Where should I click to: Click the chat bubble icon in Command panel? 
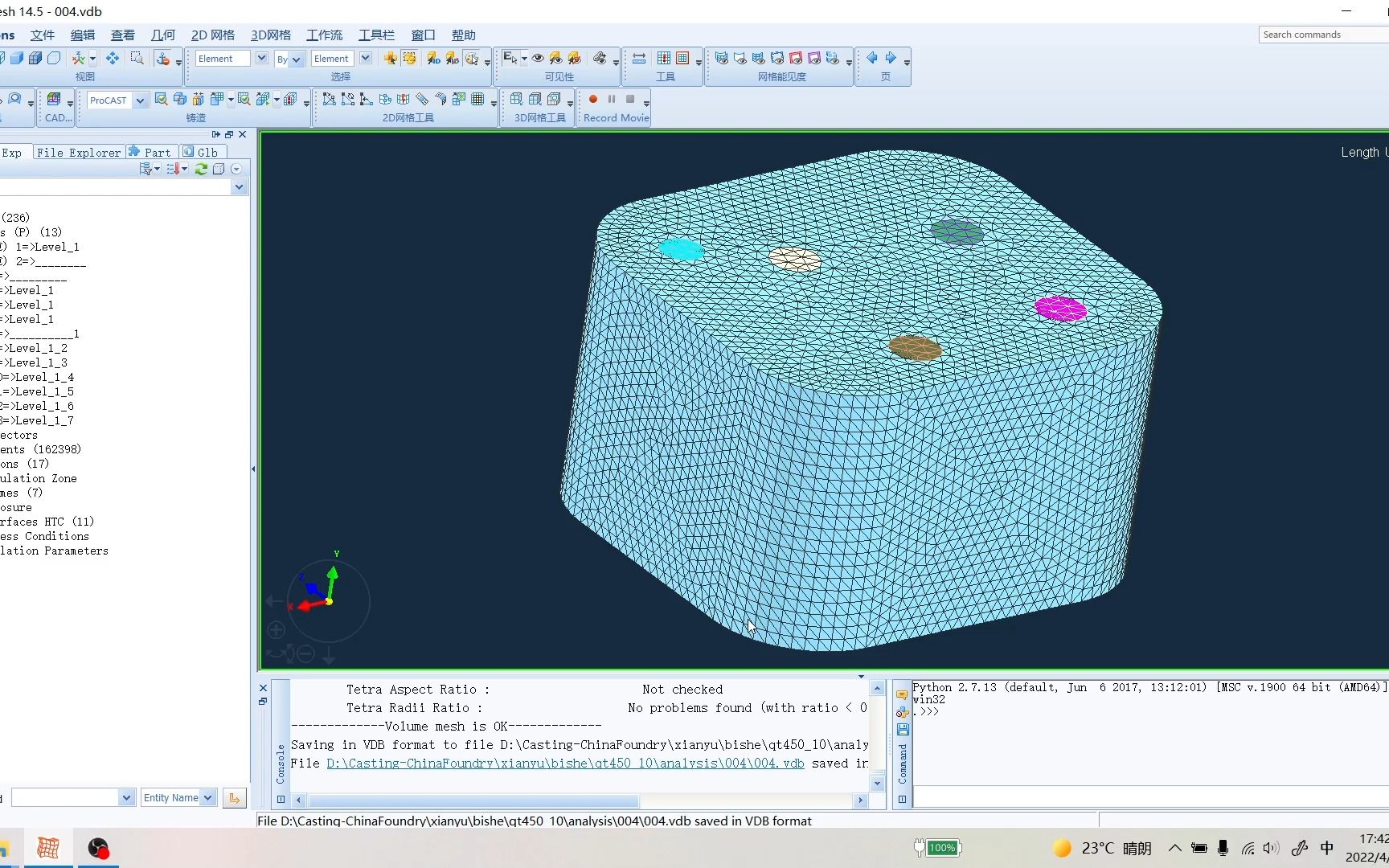(903, 695)
